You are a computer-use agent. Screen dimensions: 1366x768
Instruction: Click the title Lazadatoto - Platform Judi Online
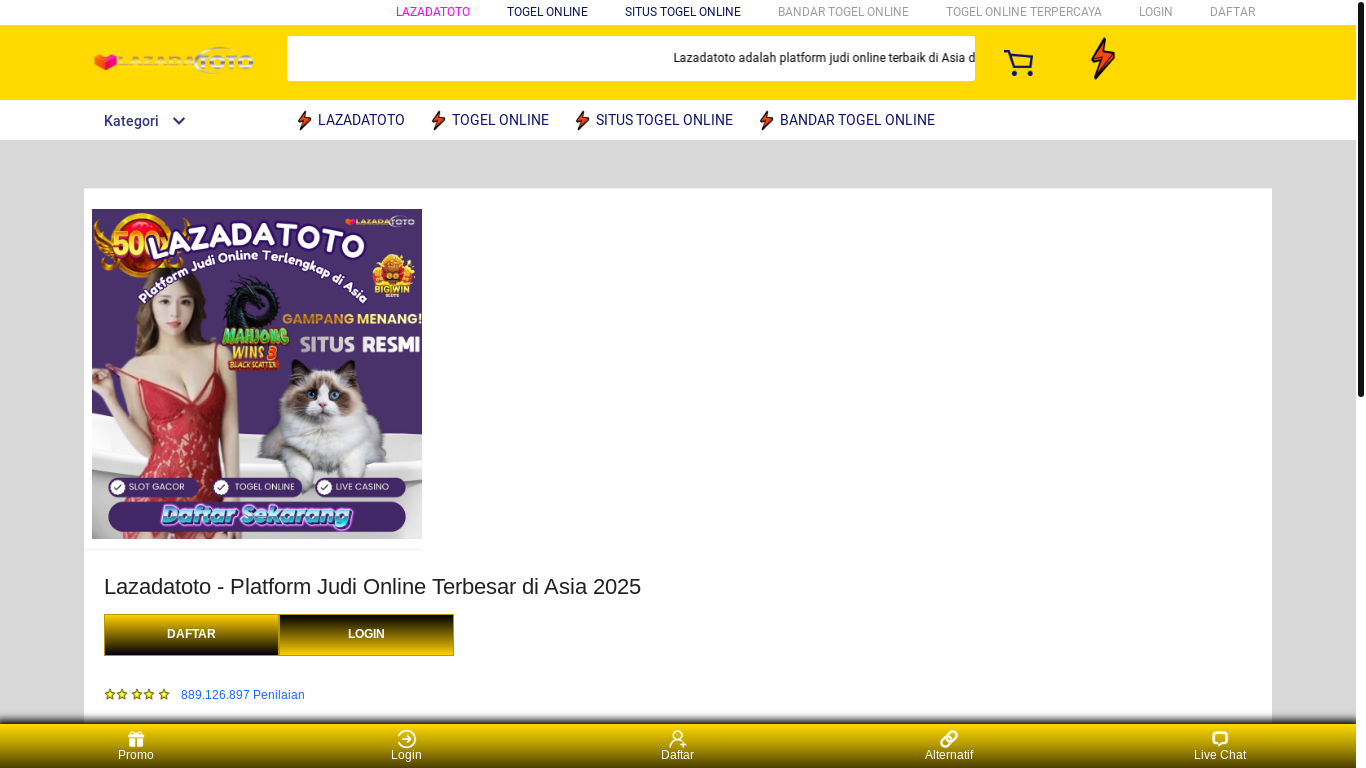(x=372, y=587)
